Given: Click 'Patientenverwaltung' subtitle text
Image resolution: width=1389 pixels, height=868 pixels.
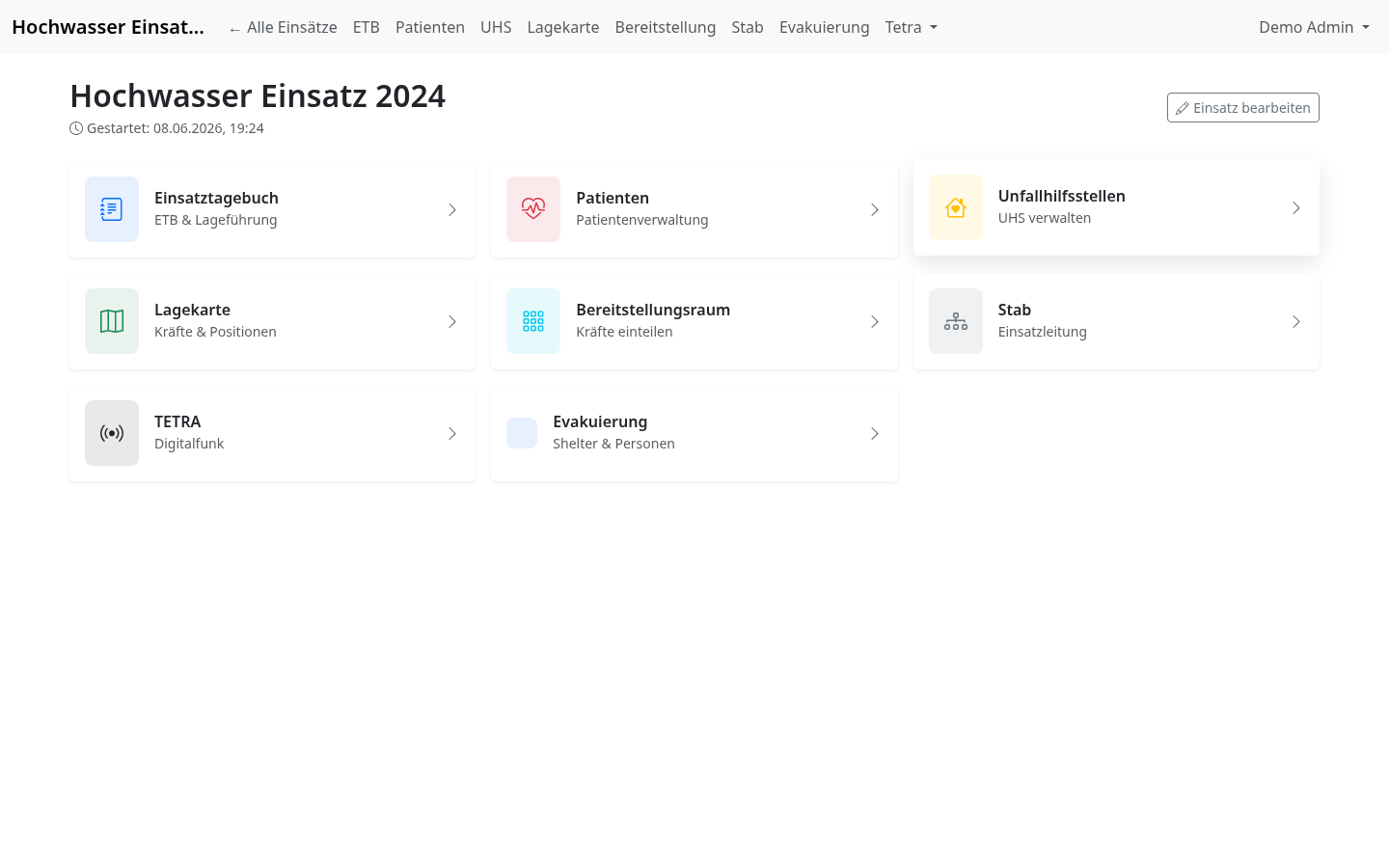Looking at the screenshot, I should tap(642, 220).
